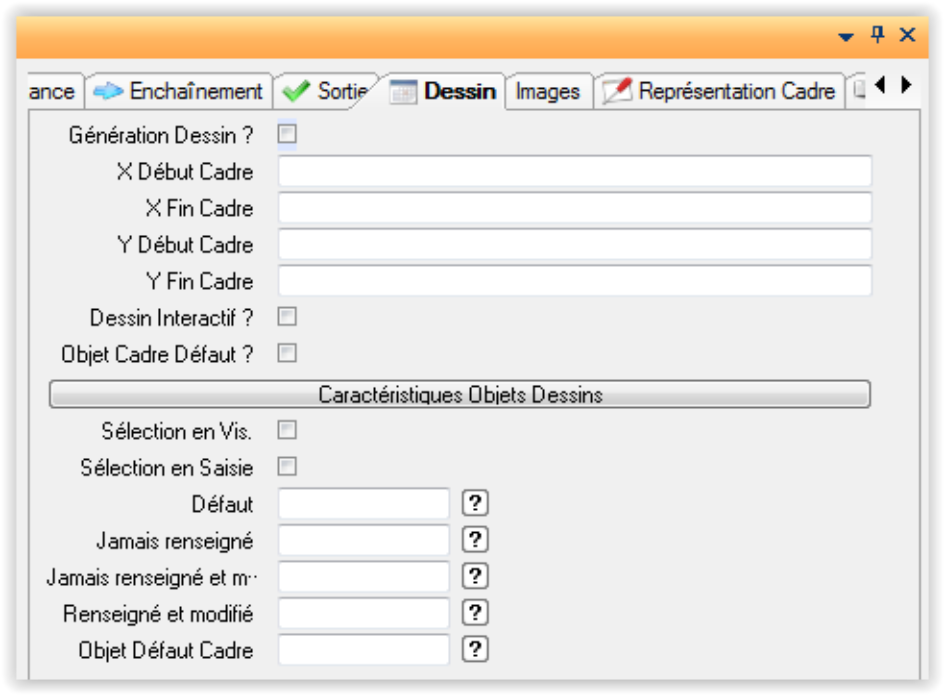944x695 pixels.
Task: Toggle Sélection en Vis. checkbox
Action: pos(287,430)
